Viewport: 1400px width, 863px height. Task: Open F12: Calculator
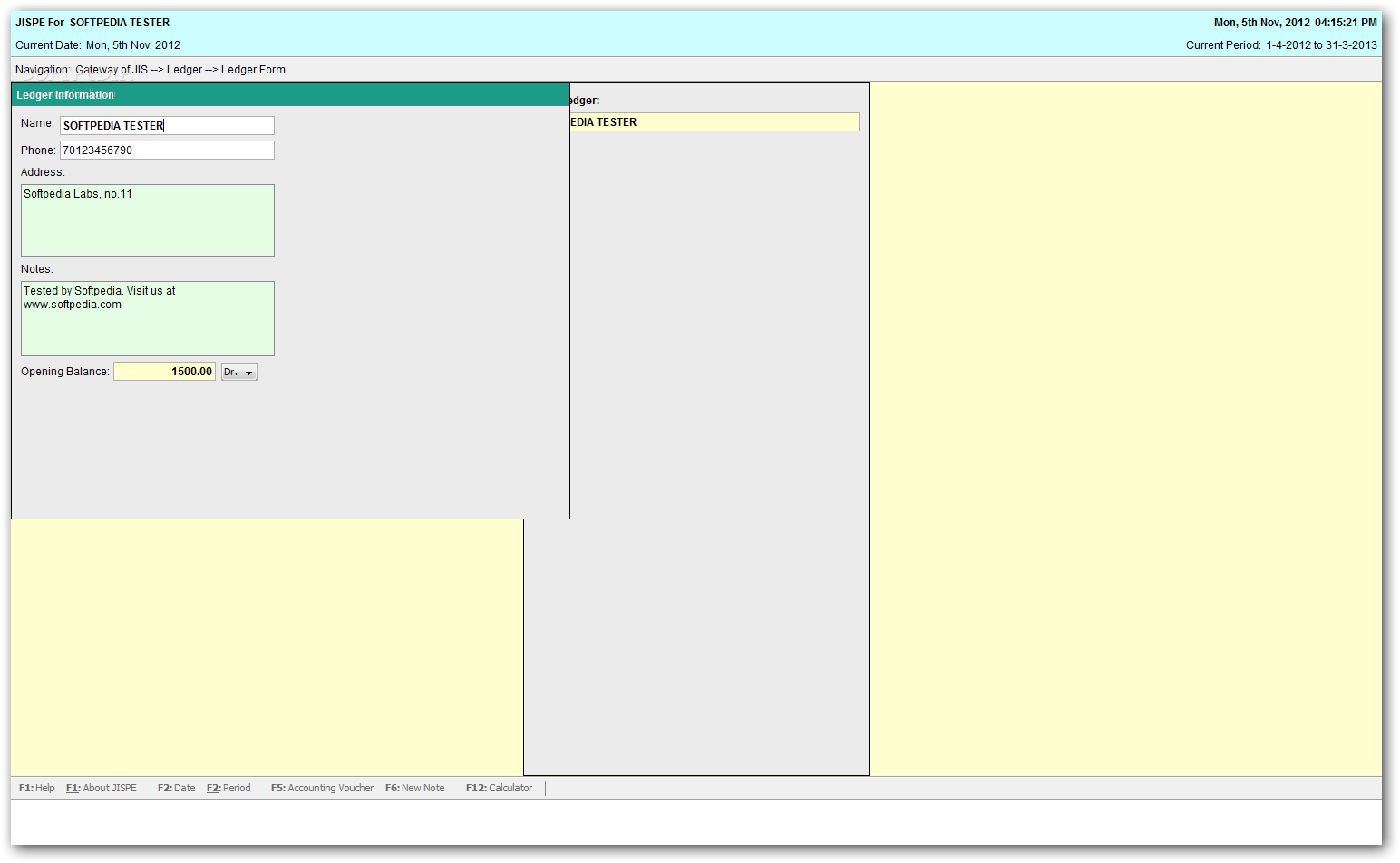pyautogui.click(x=499, y=788)
